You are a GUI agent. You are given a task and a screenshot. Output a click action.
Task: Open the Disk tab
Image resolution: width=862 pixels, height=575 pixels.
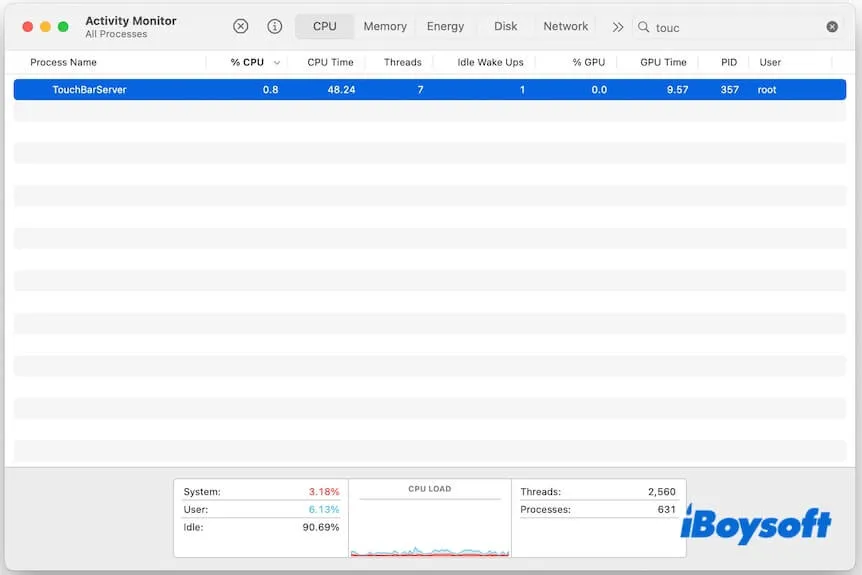coord(505,27)
